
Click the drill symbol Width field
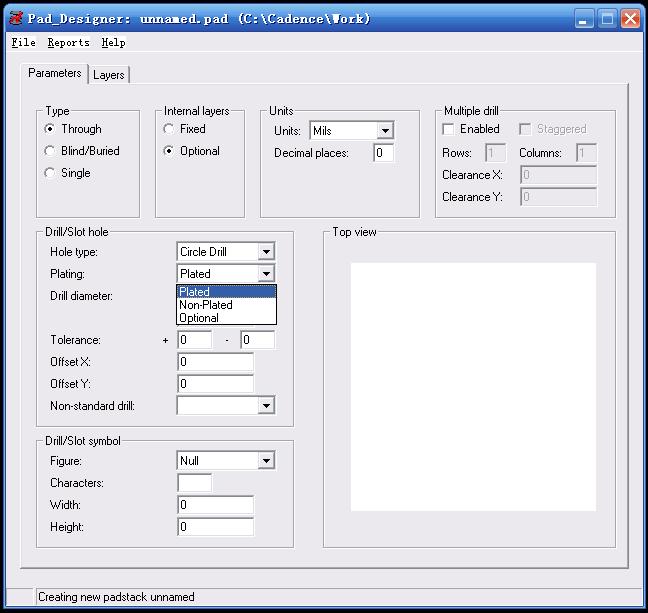215,505
